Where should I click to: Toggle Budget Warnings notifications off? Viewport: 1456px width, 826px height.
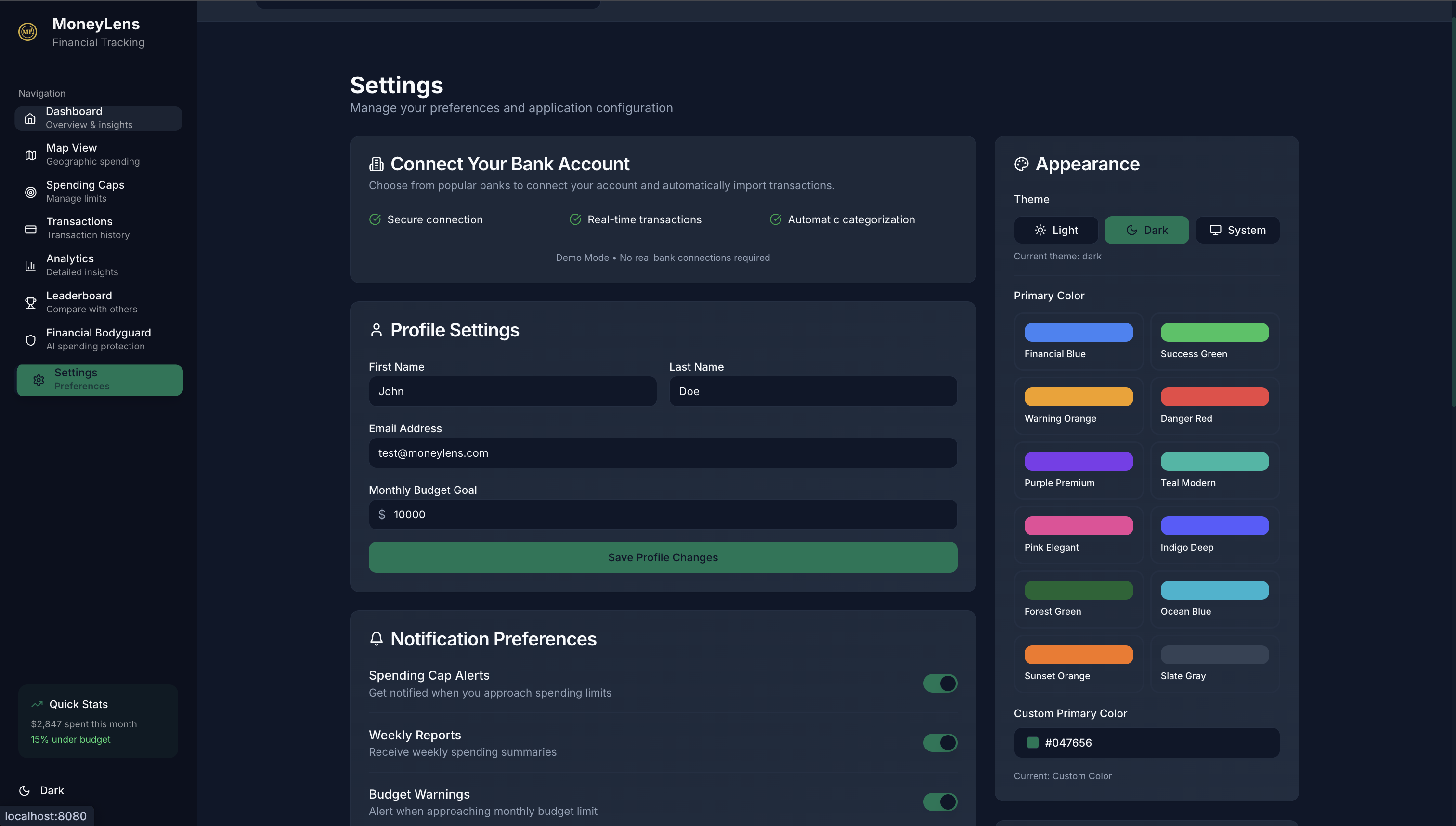pyautogui.click(x=940, y=801)
